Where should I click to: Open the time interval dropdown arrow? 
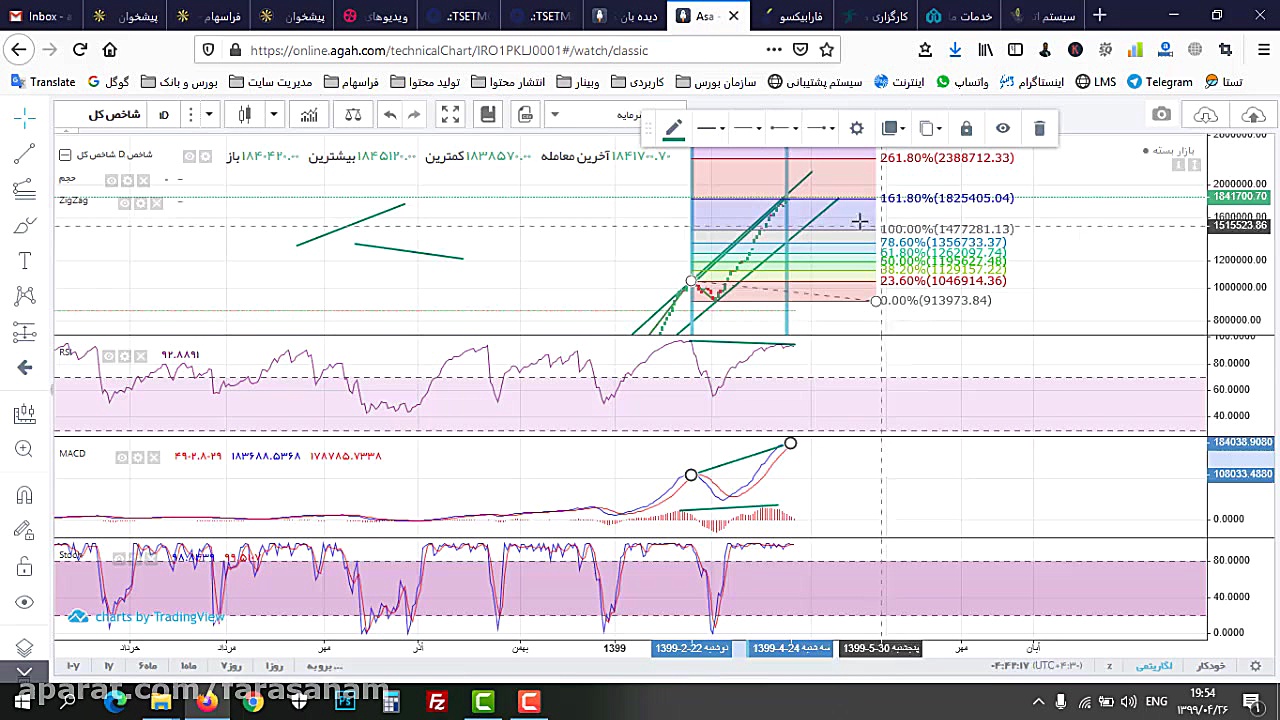click(x=209, y=115)
